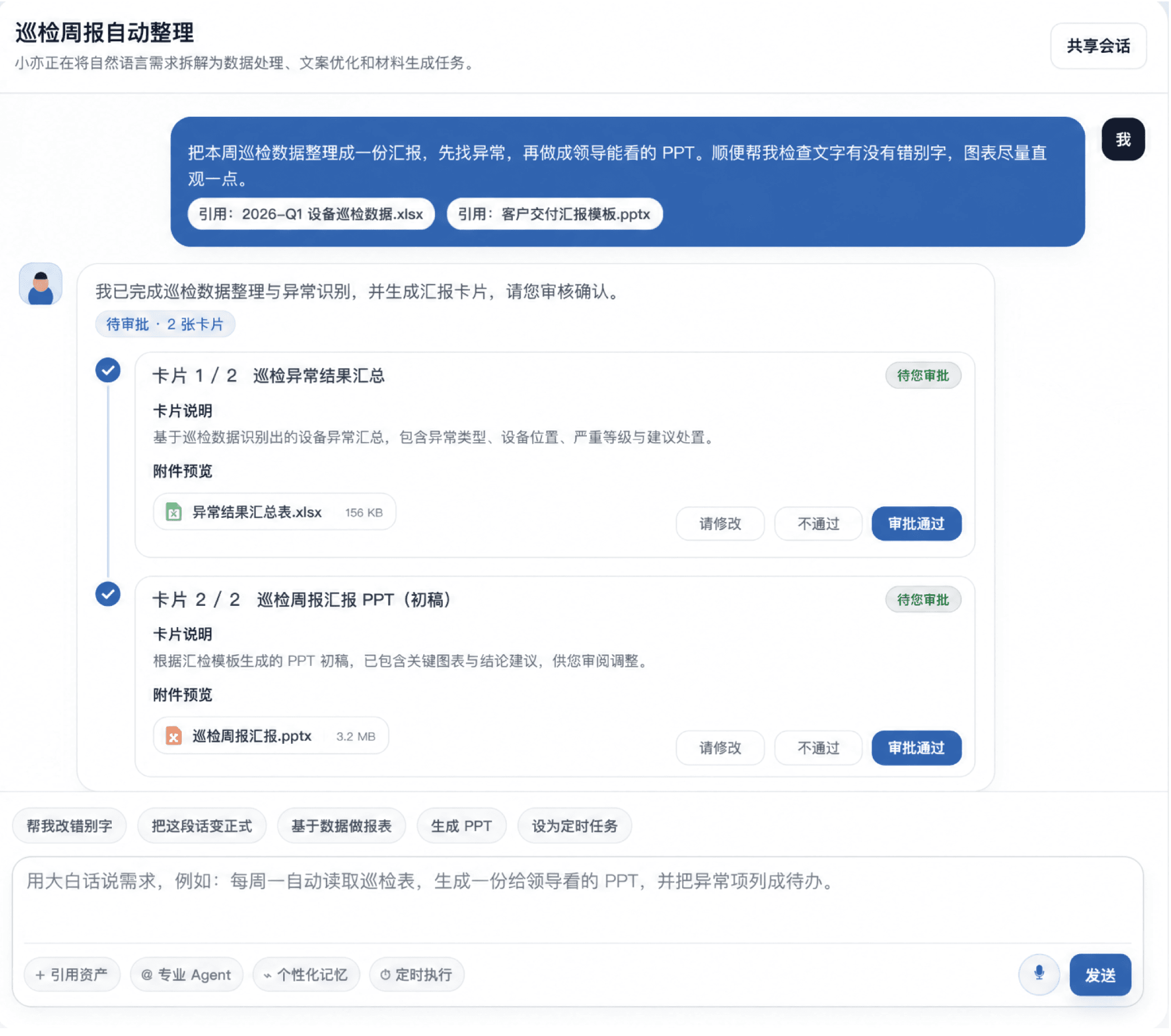The height and width of the screenshot is (1036, 1171).
Task: Click the green xlsx file icon
Action: [174, 512]
